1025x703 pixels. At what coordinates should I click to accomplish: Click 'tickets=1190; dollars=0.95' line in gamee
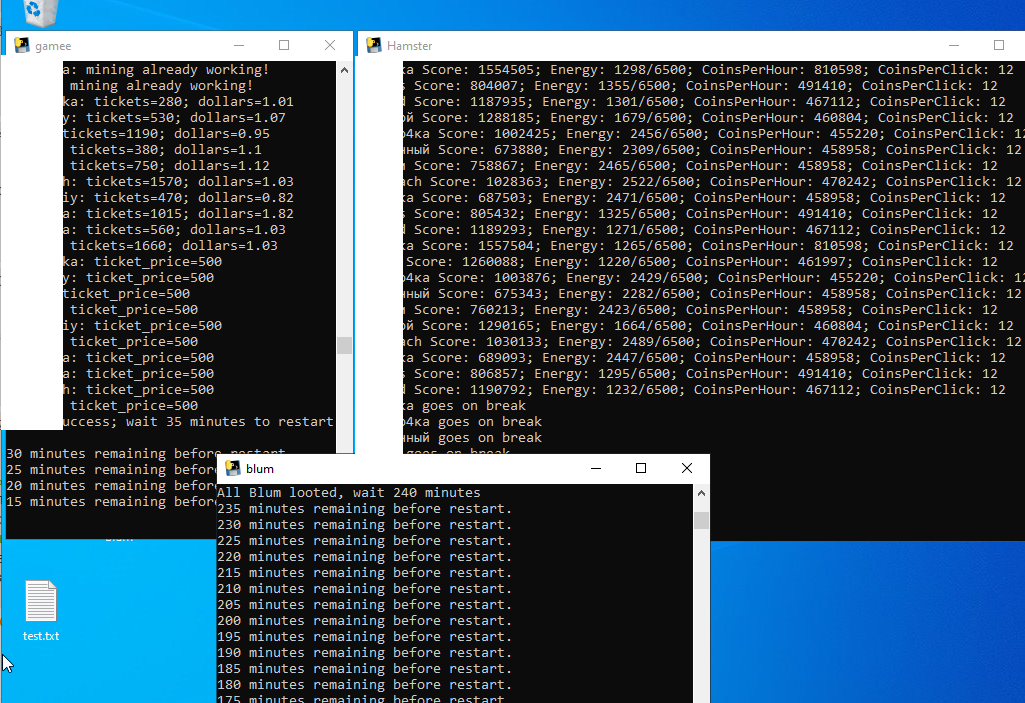pyautogui.click(x=166, y=133)
